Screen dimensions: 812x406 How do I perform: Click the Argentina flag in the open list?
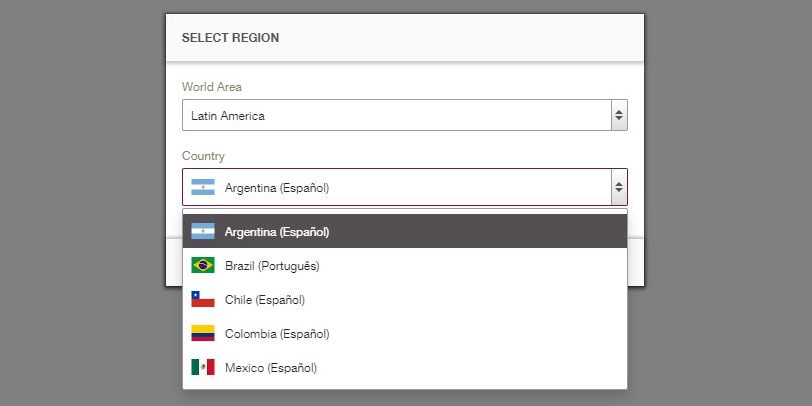[x=202, y=231]
